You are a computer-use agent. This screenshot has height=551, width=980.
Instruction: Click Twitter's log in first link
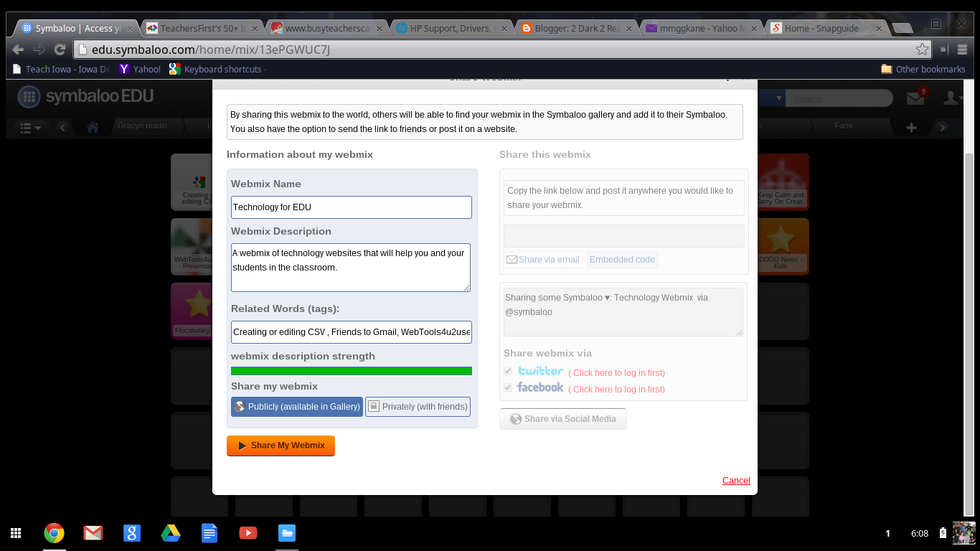(616, 373)
